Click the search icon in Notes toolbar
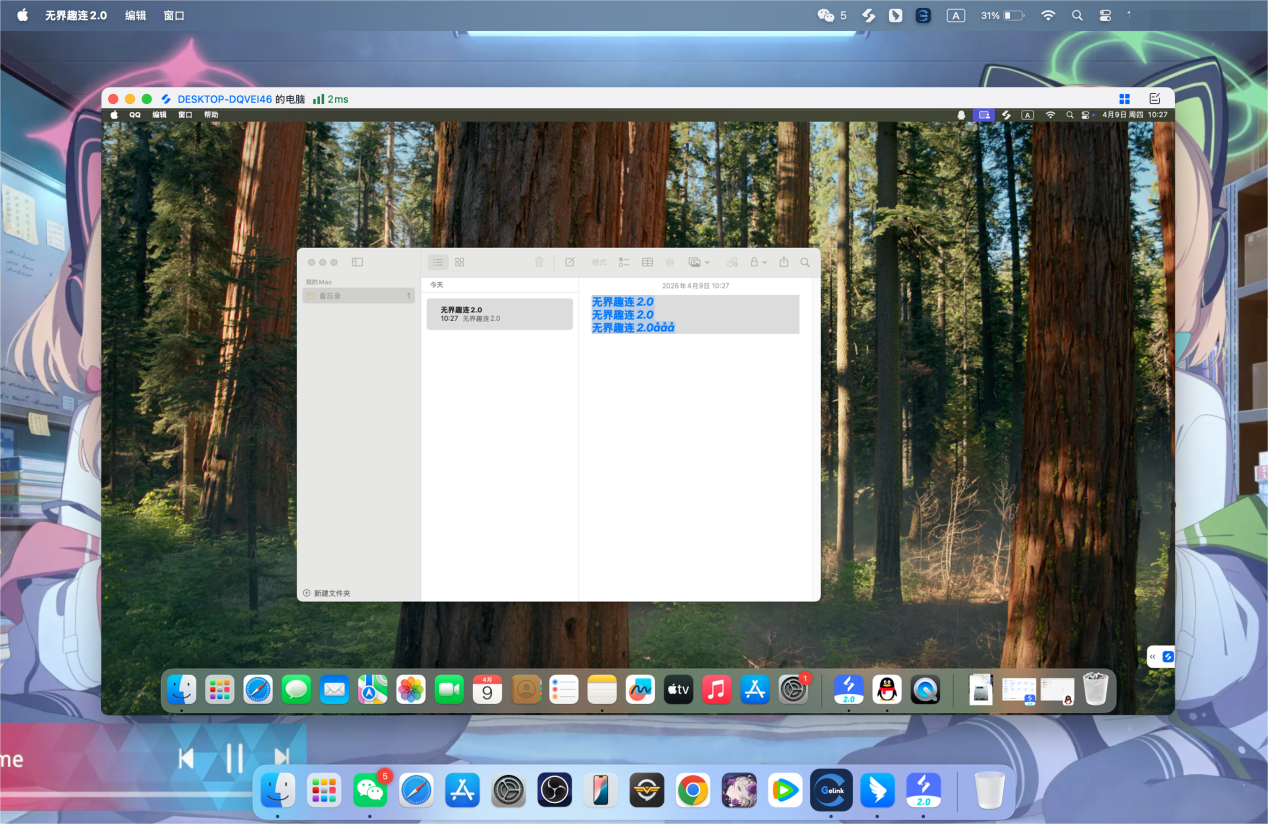Screen dimensions: 1268x824 (805, 262)
